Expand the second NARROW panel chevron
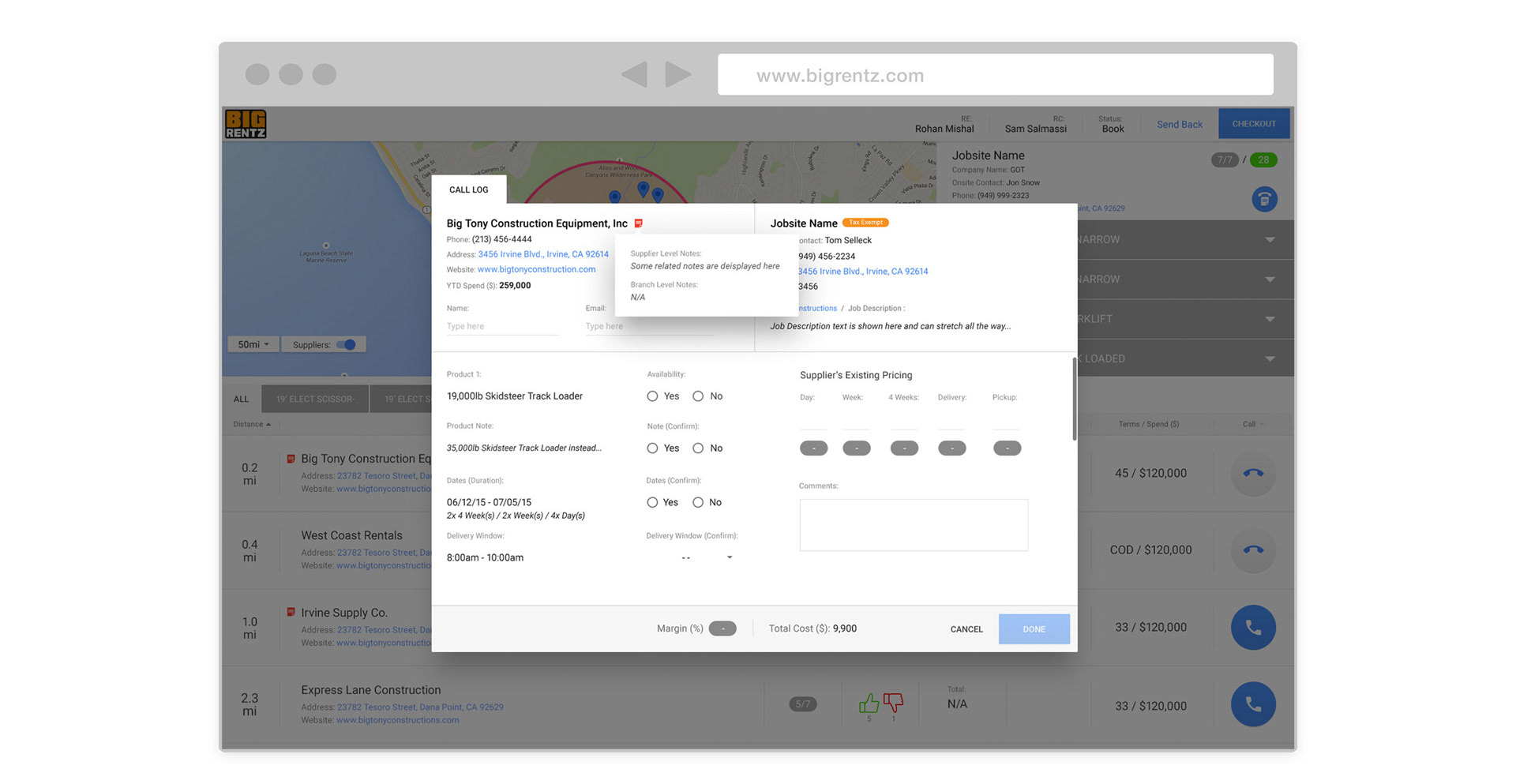The height and width of the screenshot is (784, 1516). [1270, 279]
